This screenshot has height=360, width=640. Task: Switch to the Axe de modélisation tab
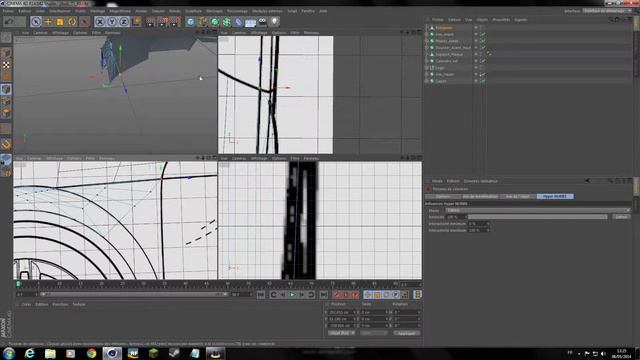click(480, 196)
